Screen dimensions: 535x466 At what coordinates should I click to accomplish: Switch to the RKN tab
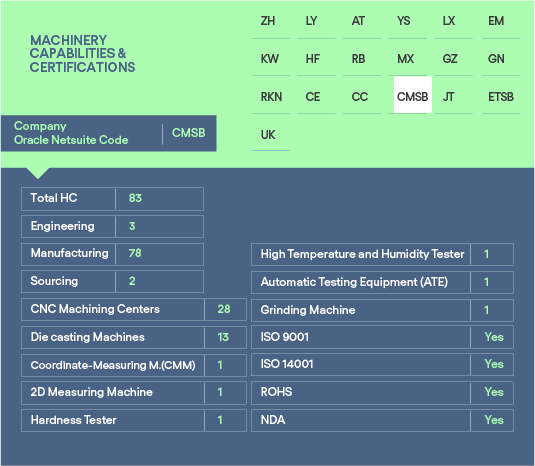[271, 97]
